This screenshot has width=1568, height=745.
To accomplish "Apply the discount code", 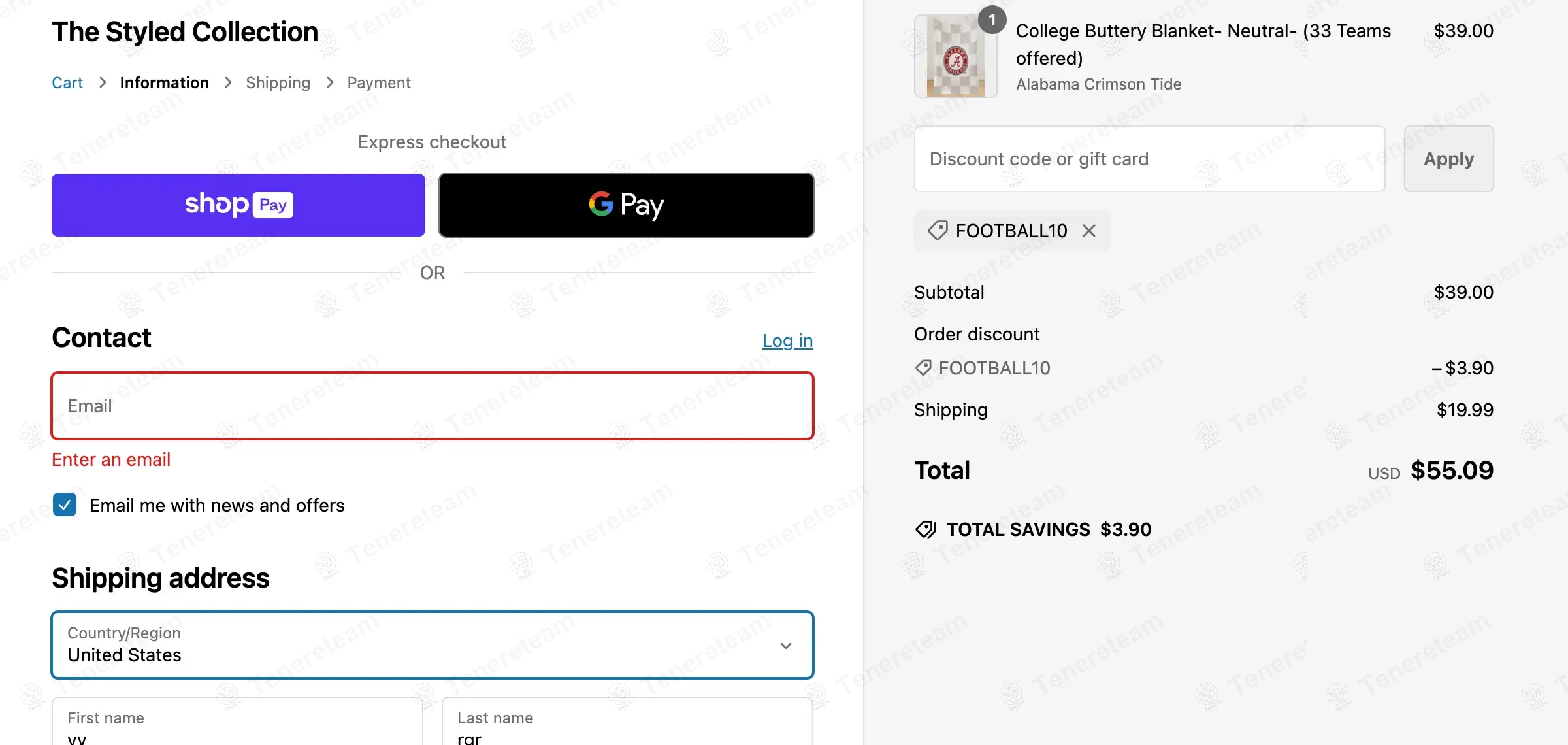I will point(1448,159).
